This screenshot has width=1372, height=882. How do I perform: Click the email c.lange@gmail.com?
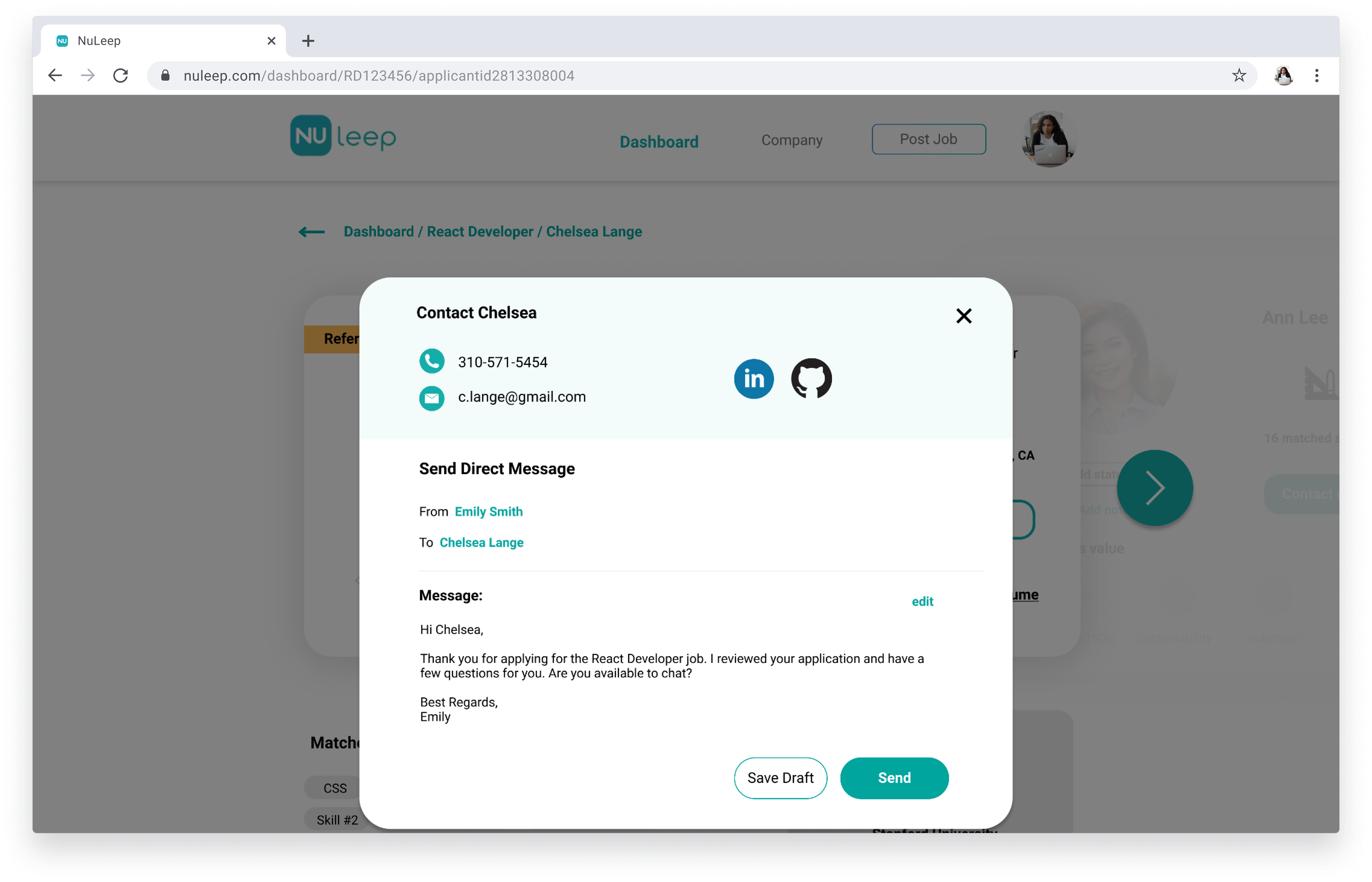[522, 397]
